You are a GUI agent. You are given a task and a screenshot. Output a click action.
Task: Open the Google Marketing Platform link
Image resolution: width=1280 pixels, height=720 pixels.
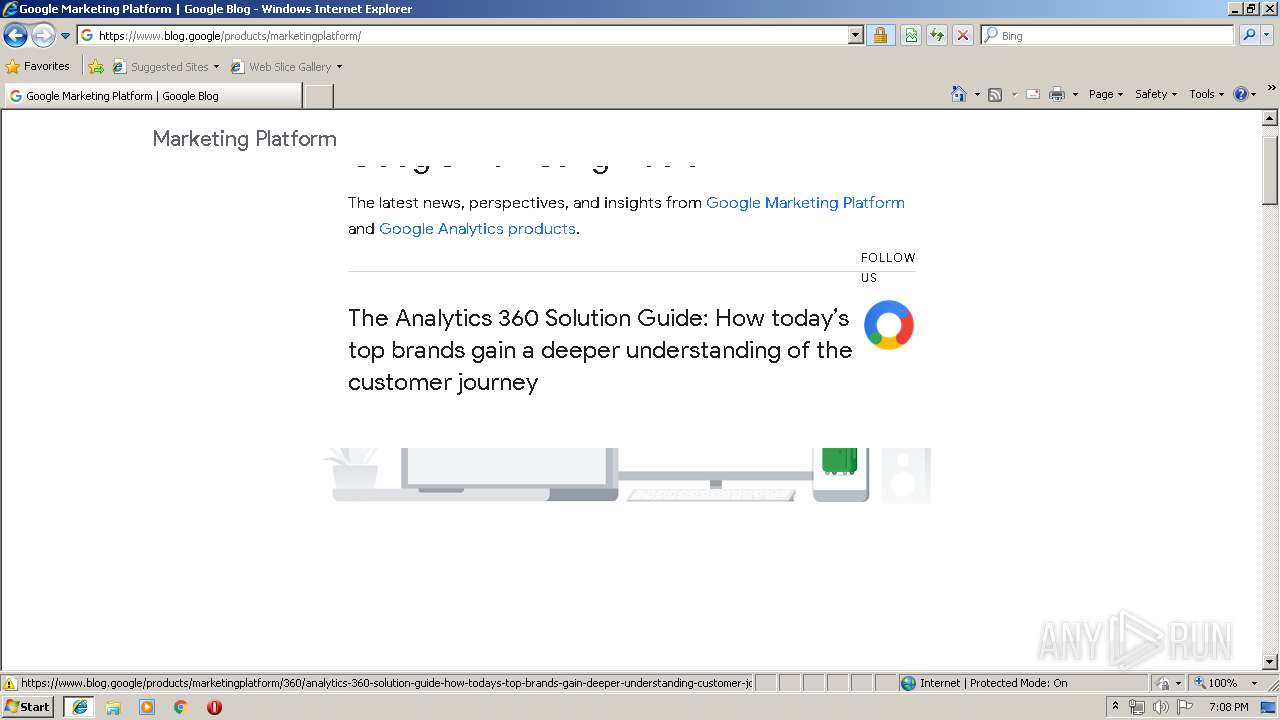point(805,202)
